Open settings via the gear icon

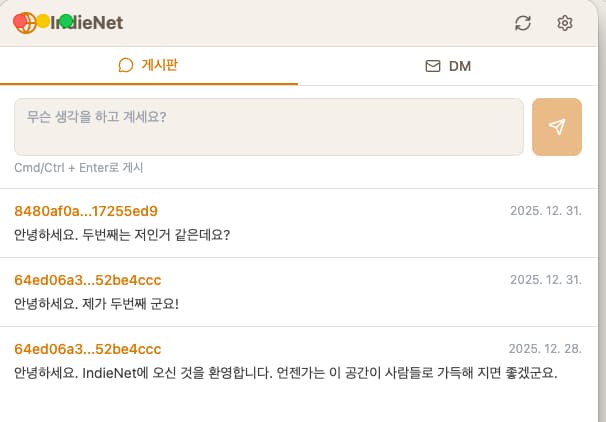(565, 23)
